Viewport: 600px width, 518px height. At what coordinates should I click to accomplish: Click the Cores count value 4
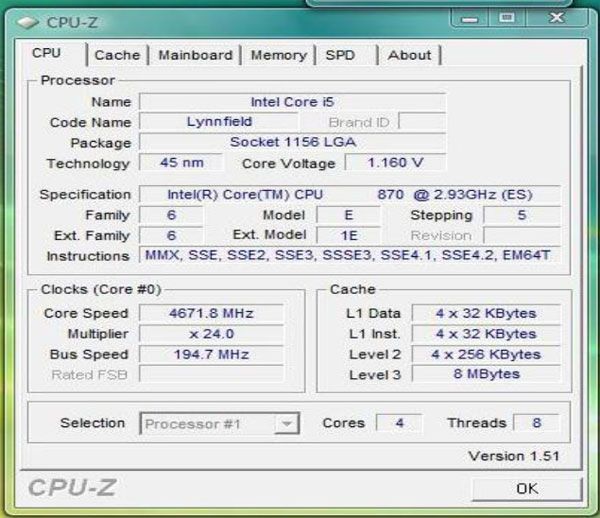pos(399,423)
